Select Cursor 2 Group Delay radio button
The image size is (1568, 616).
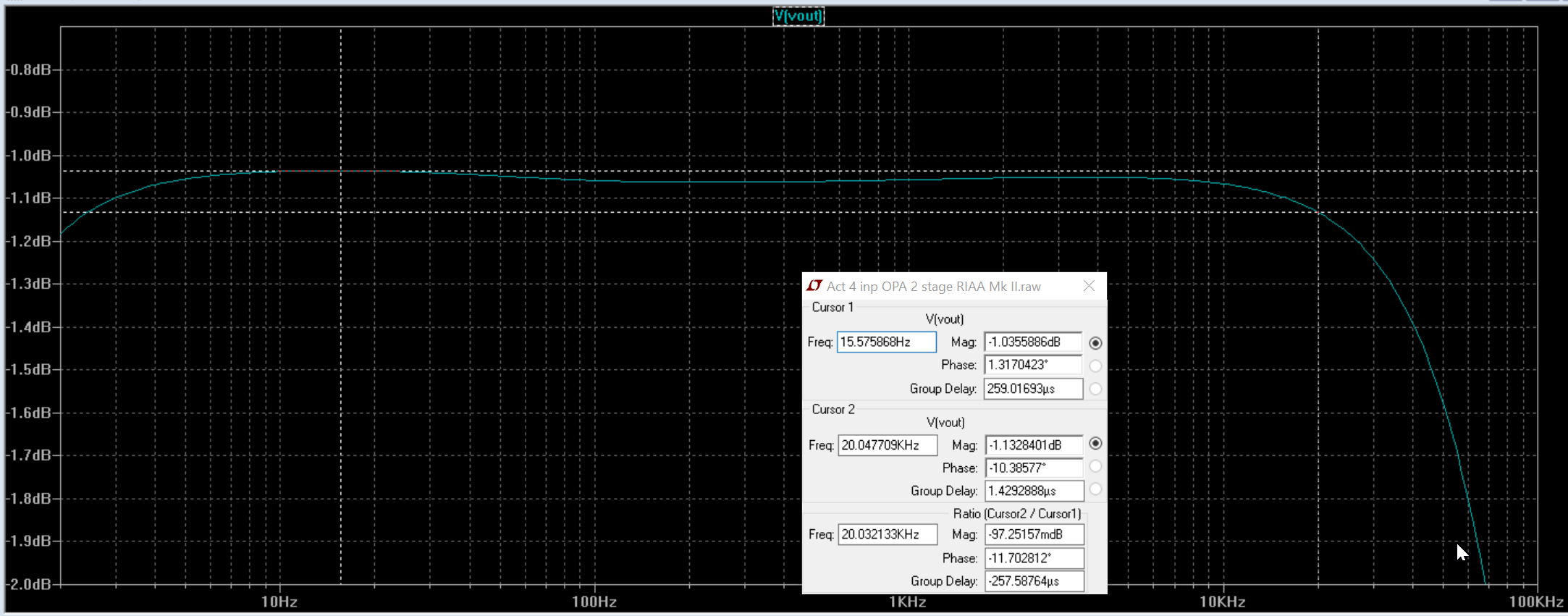1095,490
